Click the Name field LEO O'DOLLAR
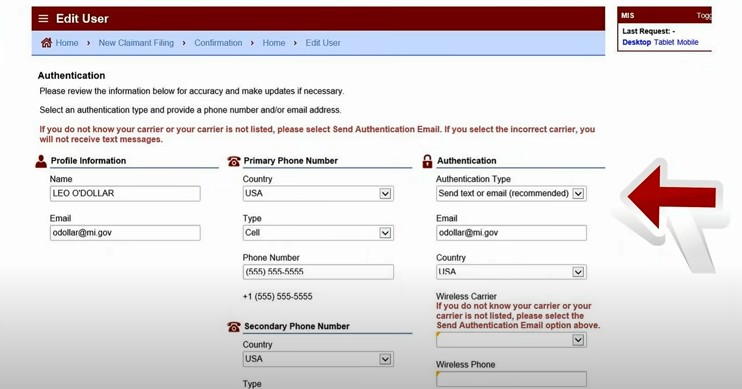The image size is (742, 389). (x=125, y=194)
